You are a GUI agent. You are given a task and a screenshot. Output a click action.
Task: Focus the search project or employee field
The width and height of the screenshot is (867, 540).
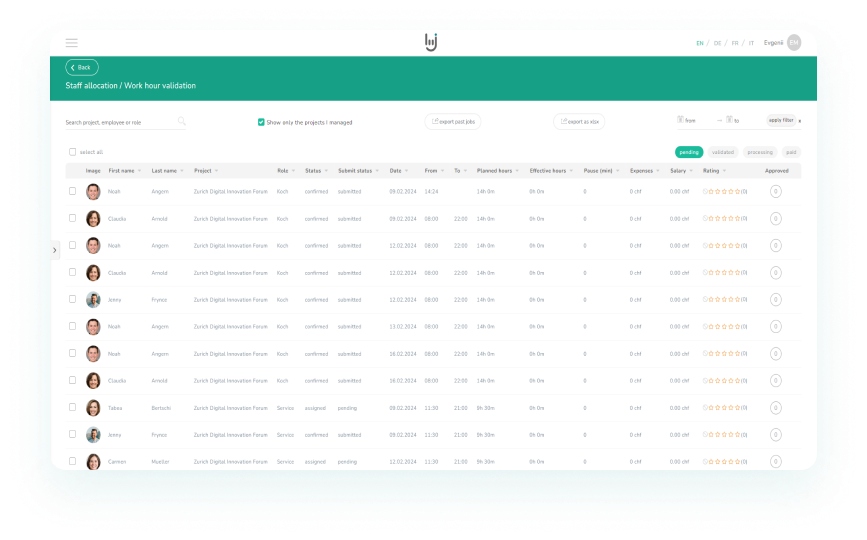click(x=121, y=122)
